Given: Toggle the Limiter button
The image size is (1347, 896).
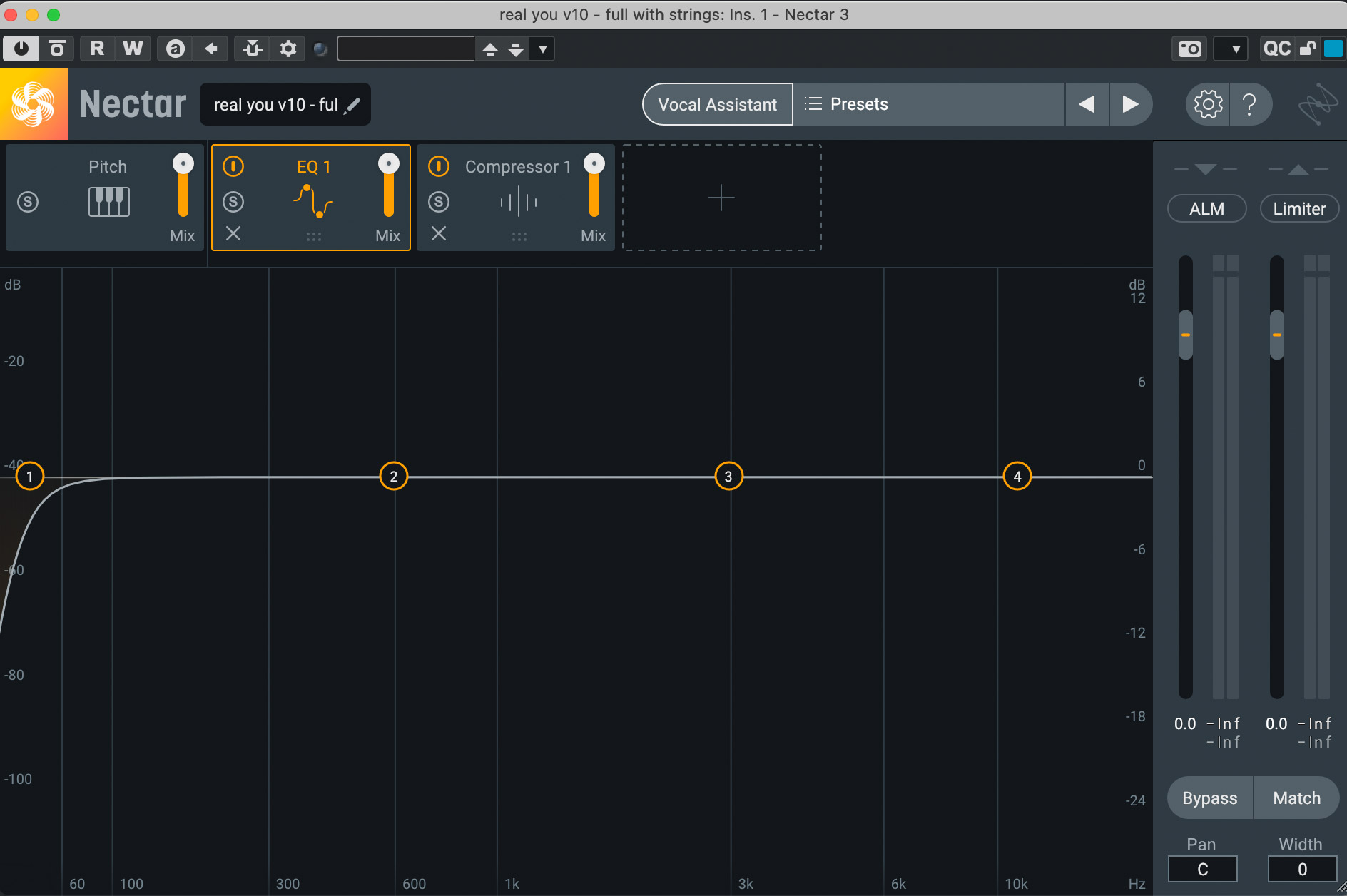Looking at the screenshot, I should click(x=1299, y=209).
